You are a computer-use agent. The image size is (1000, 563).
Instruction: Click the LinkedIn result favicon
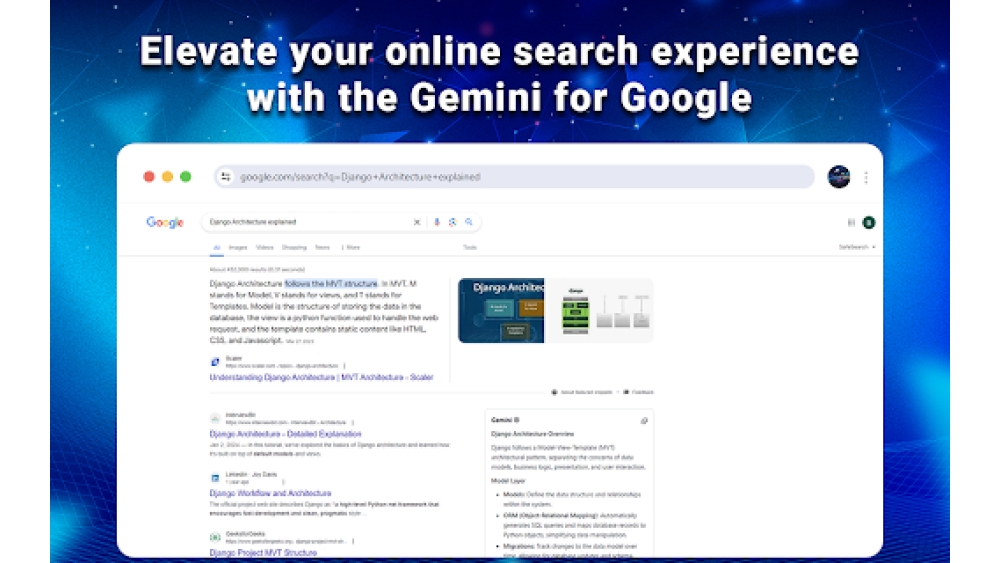[x=215, y=478]
